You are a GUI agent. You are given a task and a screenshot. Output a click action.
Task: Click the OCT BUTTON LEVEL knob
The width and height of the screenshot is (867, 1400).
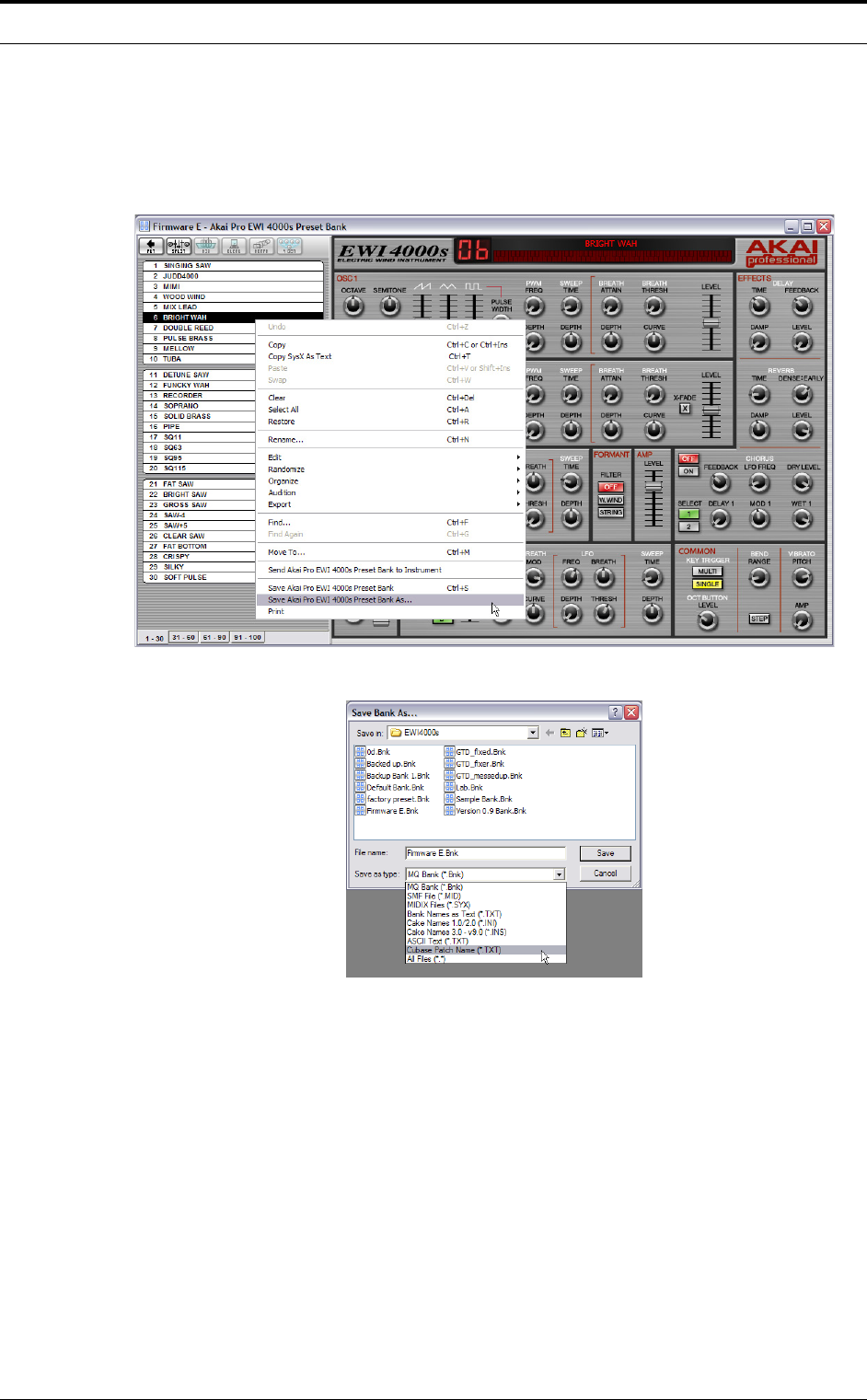point(707,620)
